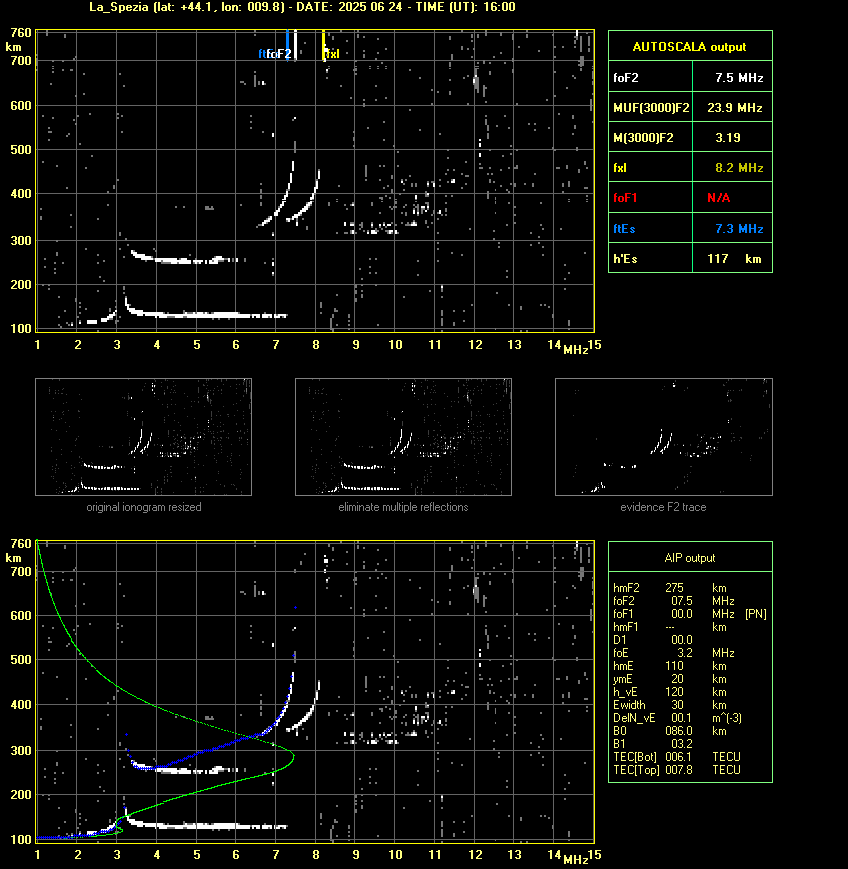Click the yellow fxI row label
The height and width of the screenshot is (869, 848).
click(620, 167)
